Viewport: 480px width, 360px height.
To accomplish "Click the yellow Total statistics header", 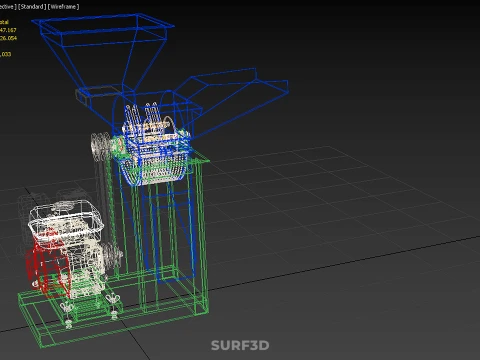I will [x=4, y=22].
